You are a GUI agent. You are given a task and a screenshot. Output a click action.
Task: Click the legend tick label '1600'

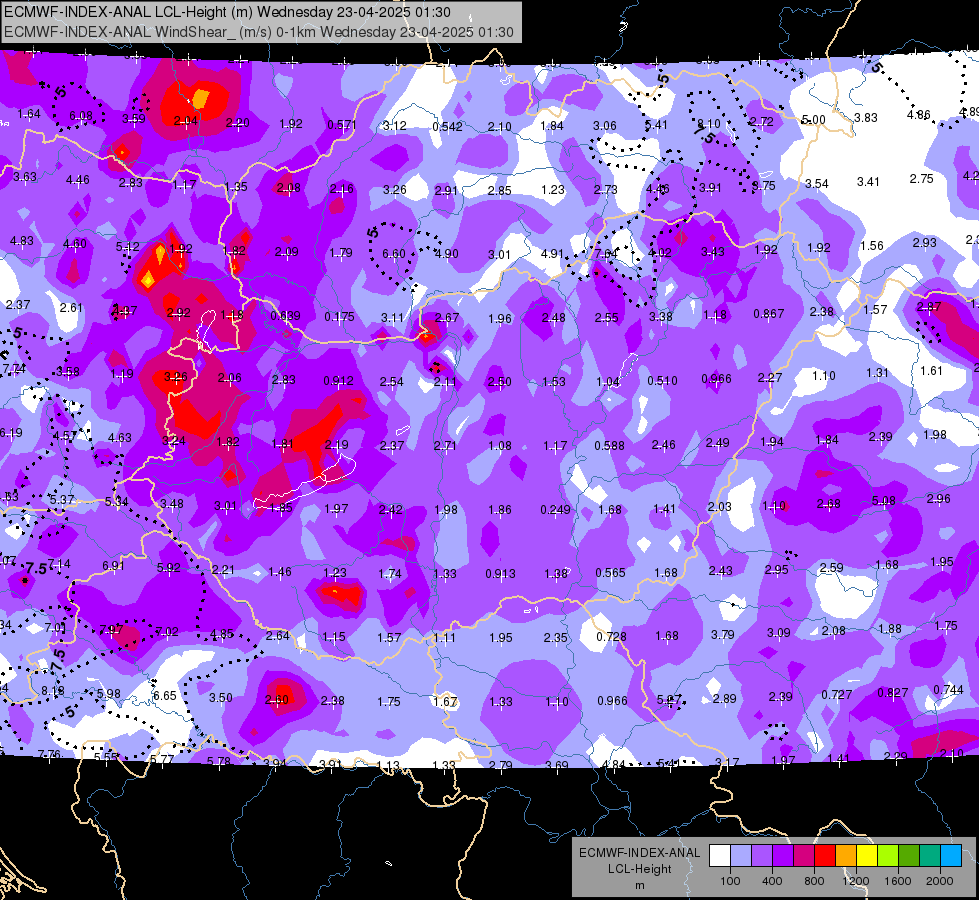coord(898,881)
